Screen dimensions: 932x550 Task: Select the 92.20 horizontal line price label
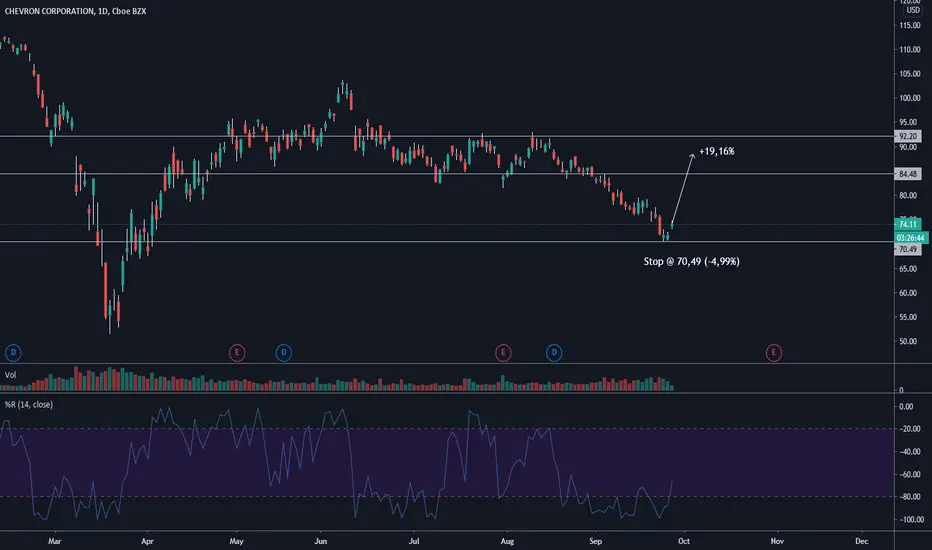[x=908, y=136]
